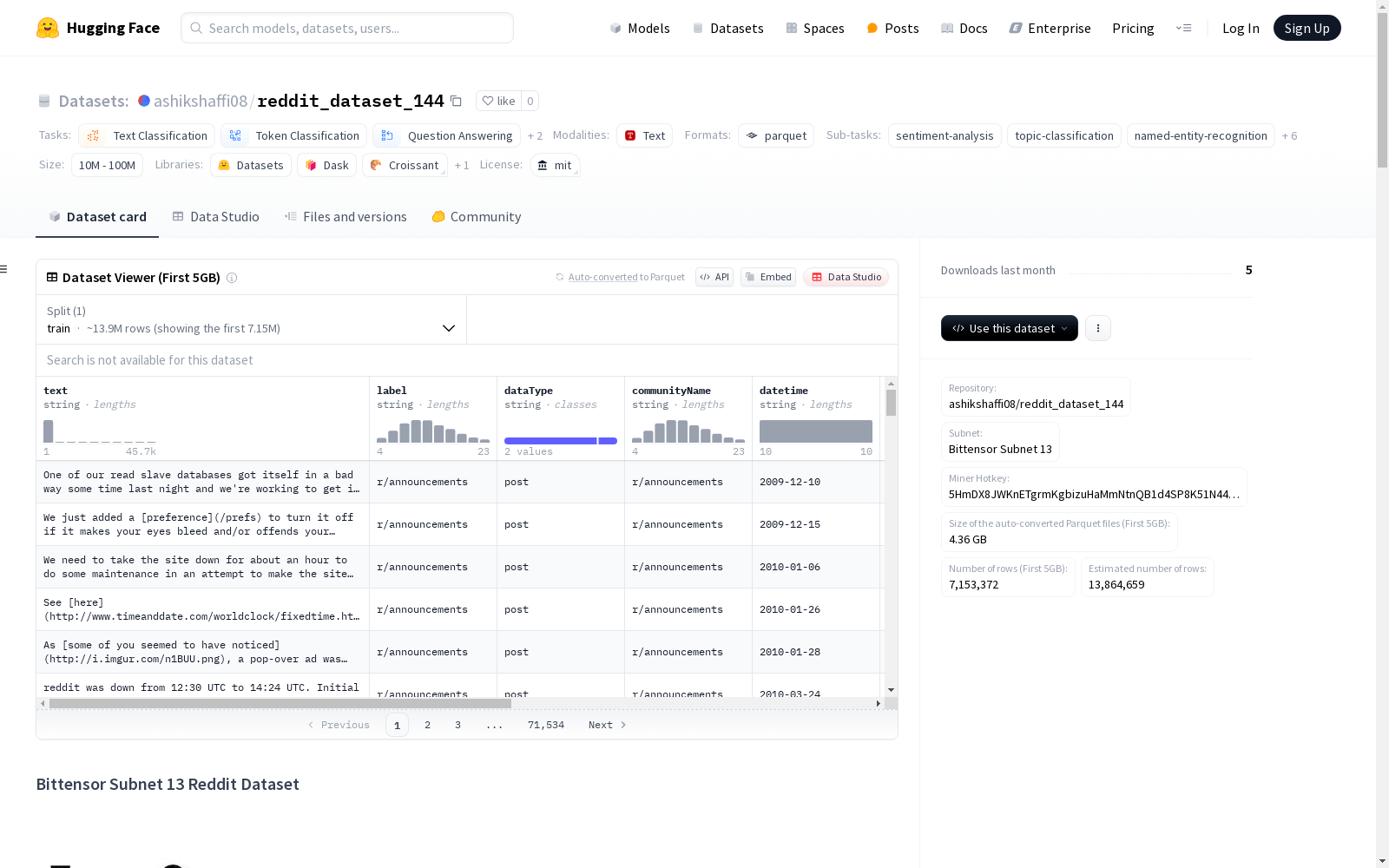1389x868 pixels.
Task: Open Docs in the top navigation
Action: click(964, 28)
